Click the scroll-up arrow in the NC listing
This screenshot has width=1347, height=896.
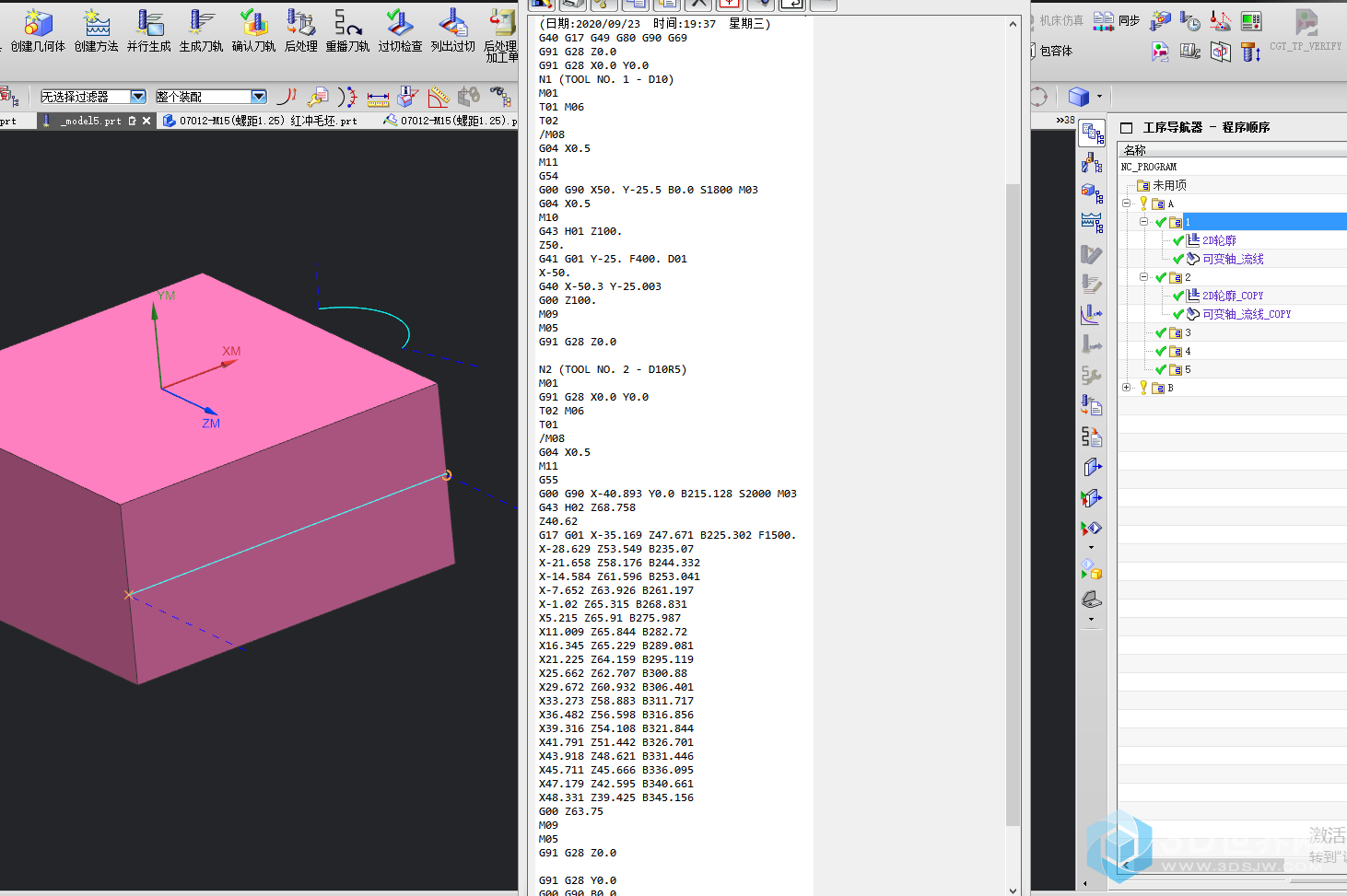point(1013,25)
